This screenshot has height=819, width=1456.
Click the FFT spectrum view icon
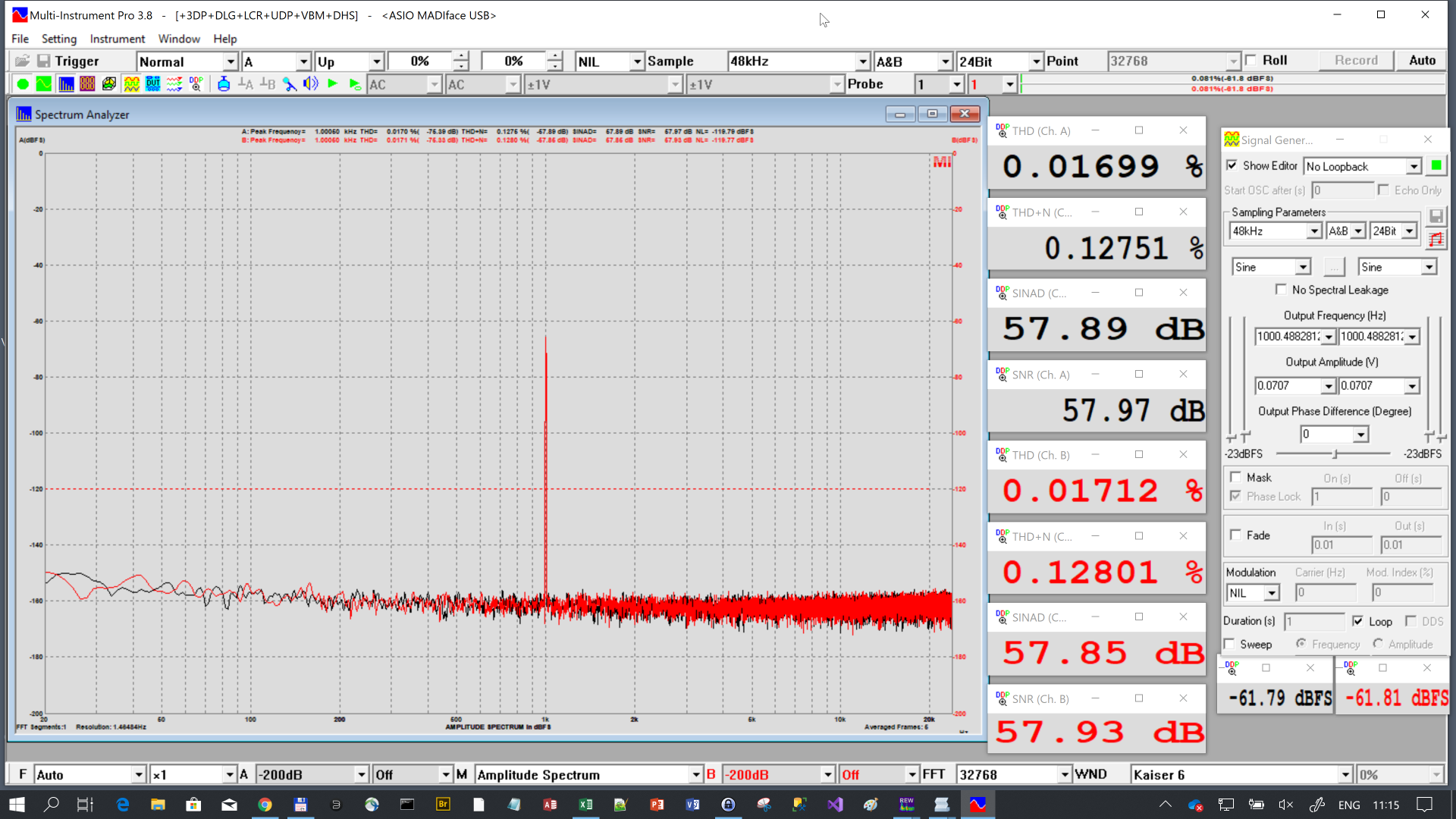pos(66,84)
